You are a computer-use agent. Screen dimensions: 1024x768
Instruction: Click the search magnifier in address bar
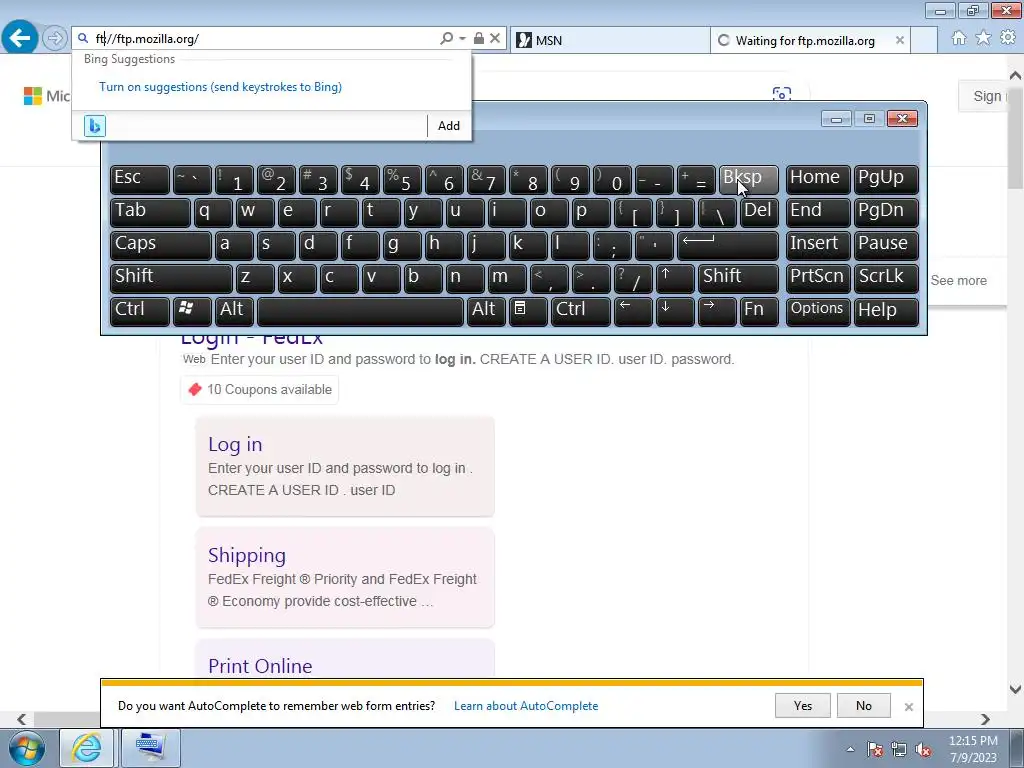(446, 39)
